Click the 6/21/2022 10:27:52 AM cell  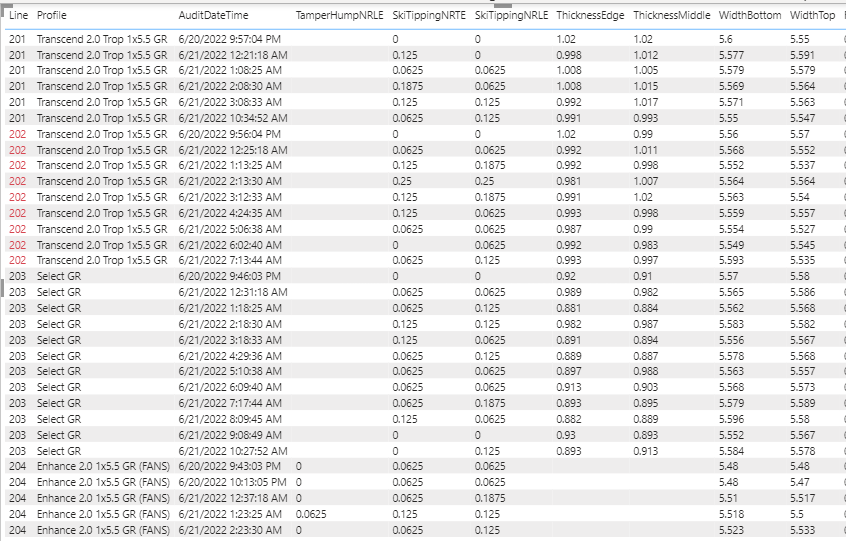(233, 451)
